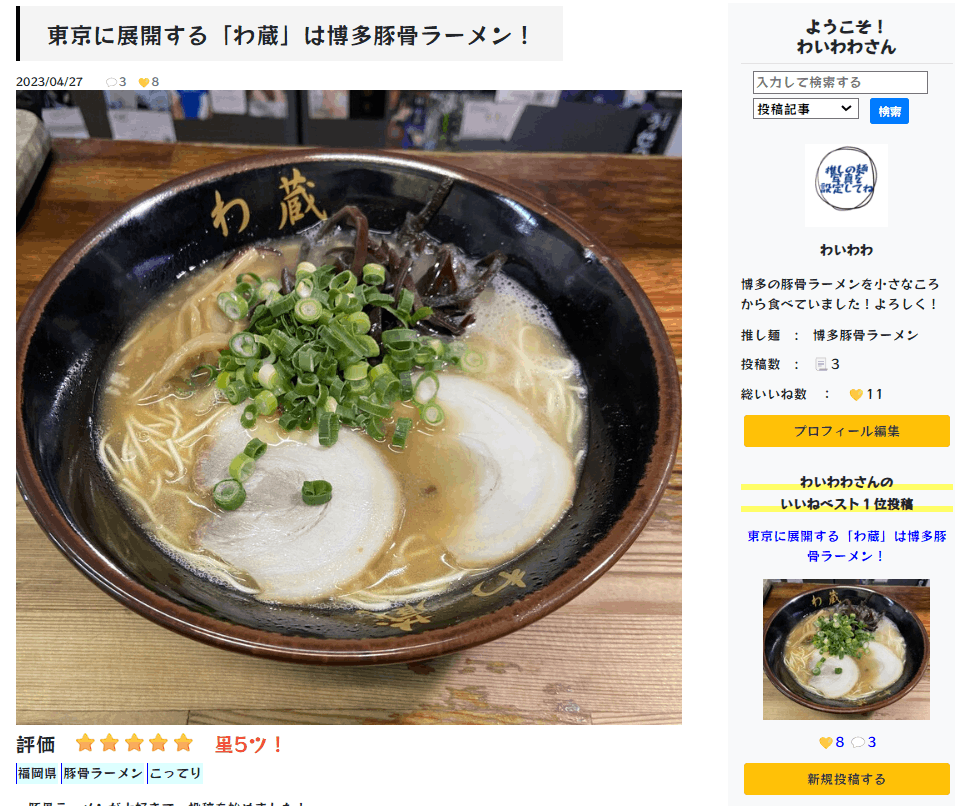Select the 福岡県 tag

coord(37,773)
